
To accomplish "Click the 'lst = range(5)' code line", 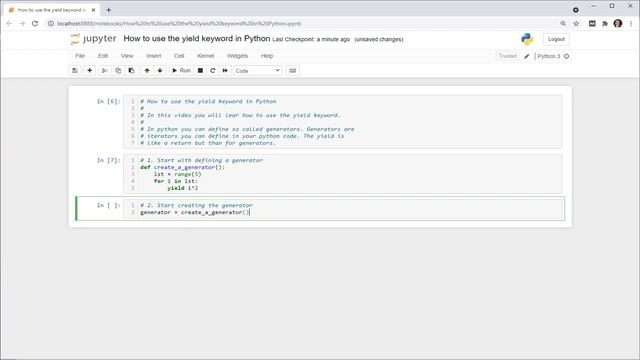I will 178,174.
